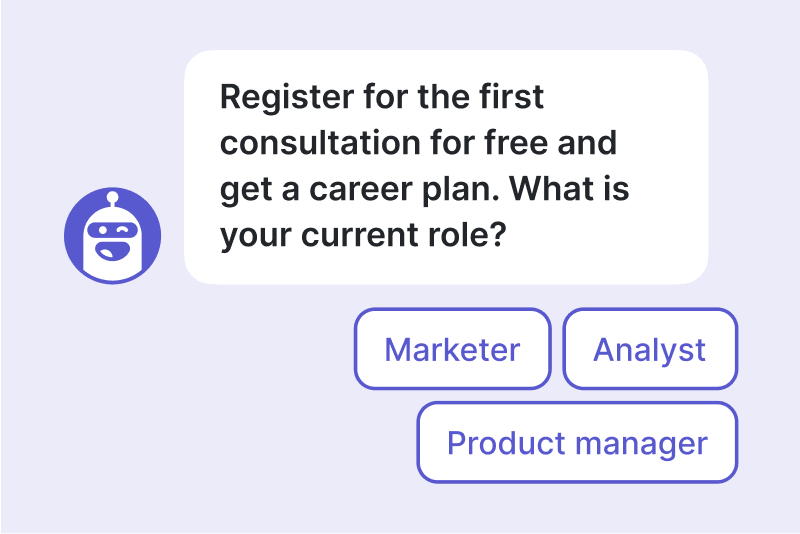Open the winking robot profile picture
The image size is (800, 534).
click(x=112, y=236)
